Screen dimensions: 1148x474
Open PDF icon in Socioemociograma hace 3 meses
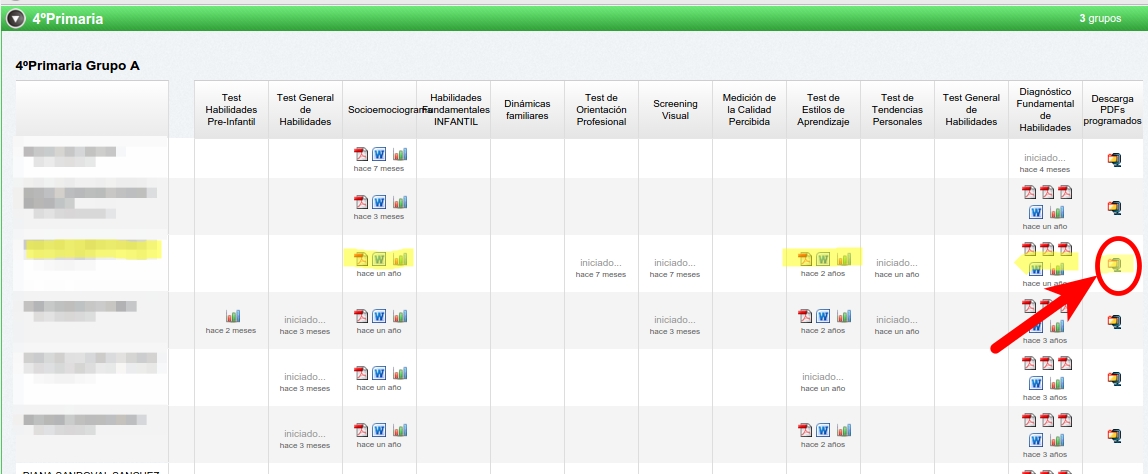[361, 202]
